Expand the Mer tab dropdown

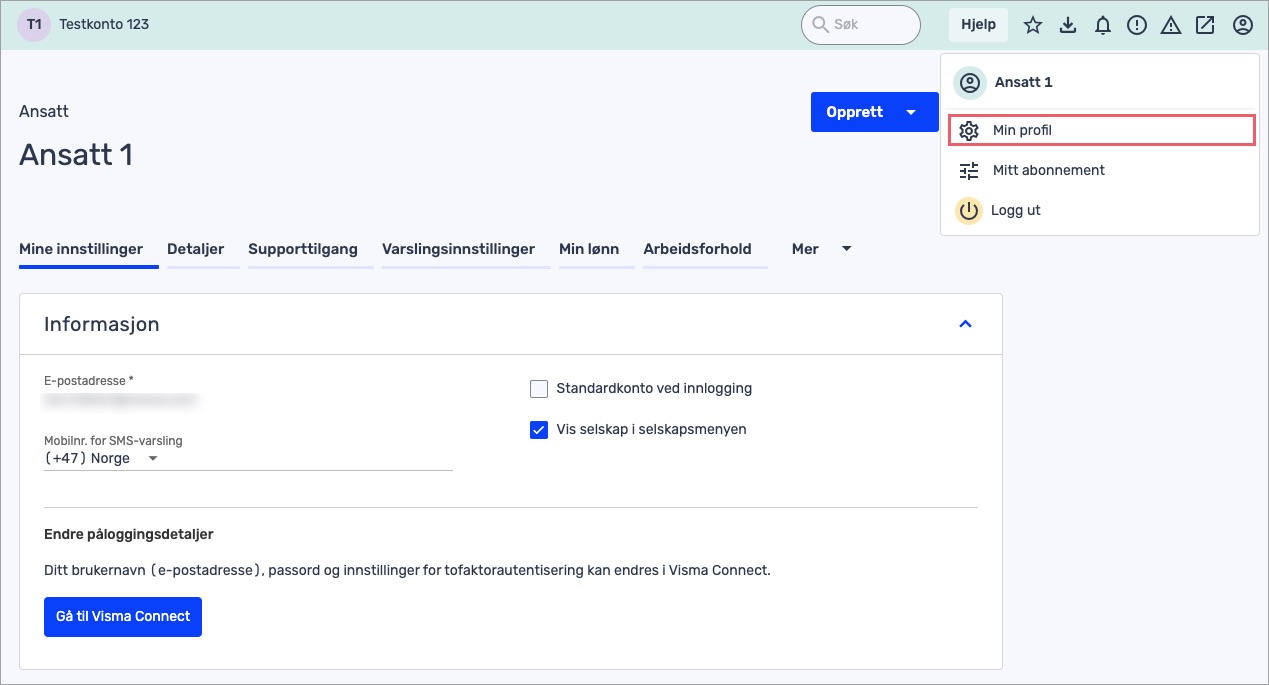[847, 249]
